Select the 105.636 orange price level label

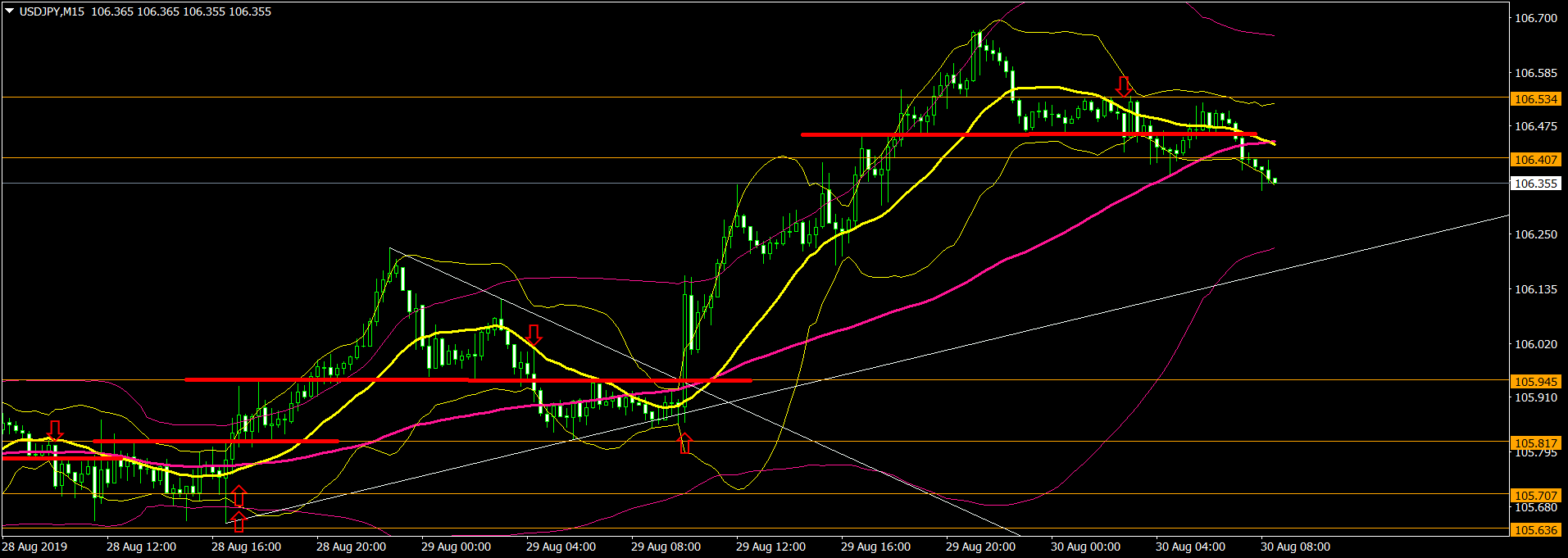pyautogui.click(x=1535, y=530)
